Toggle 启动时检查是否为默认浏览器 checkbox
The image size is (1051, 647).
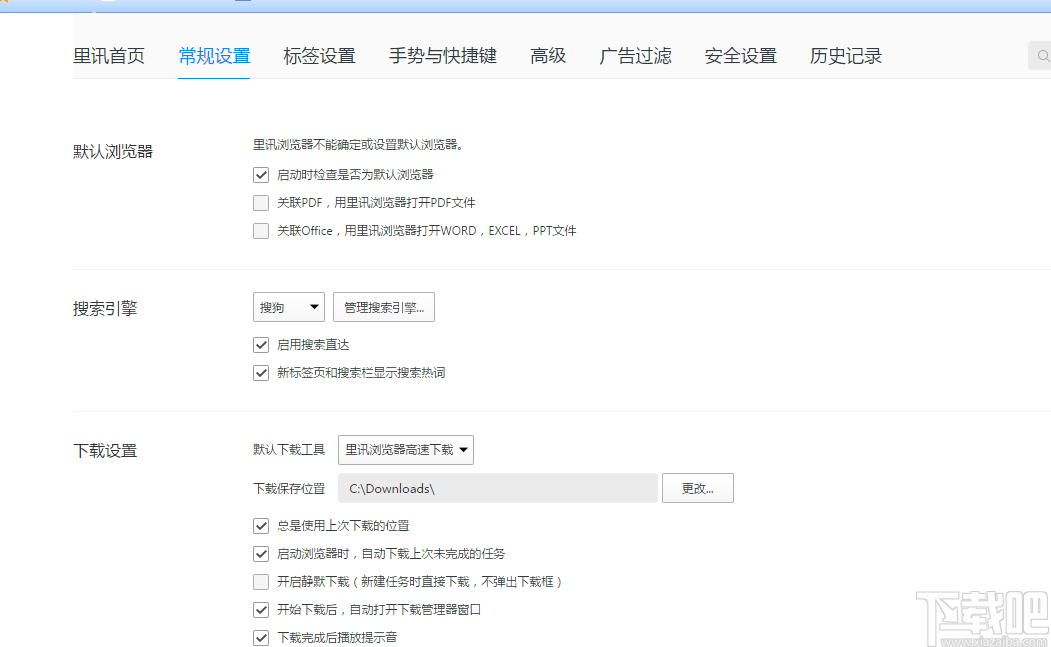(x=261, y=175)
